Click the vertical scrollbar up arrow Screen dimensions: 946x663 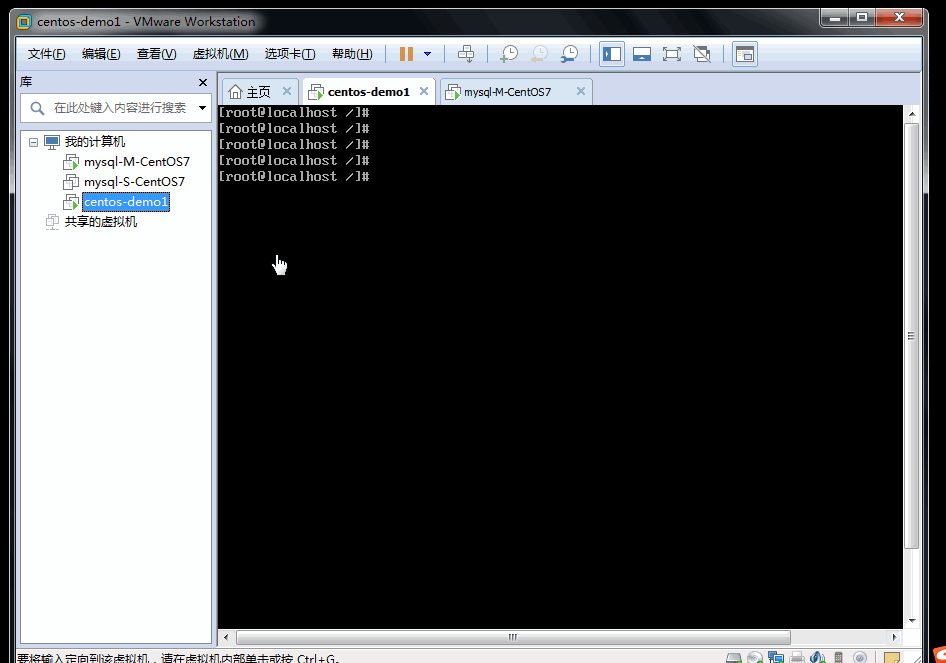pos(912,114)
